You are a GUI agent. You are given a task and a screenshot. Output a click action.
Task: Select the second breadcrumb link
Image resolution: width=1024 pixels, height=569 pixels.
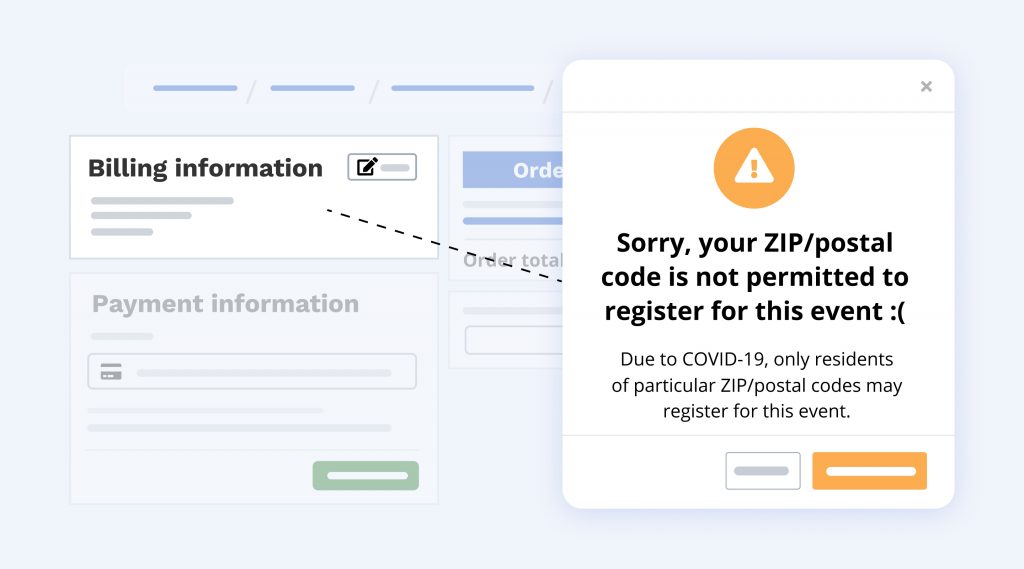tap(312, 88)
